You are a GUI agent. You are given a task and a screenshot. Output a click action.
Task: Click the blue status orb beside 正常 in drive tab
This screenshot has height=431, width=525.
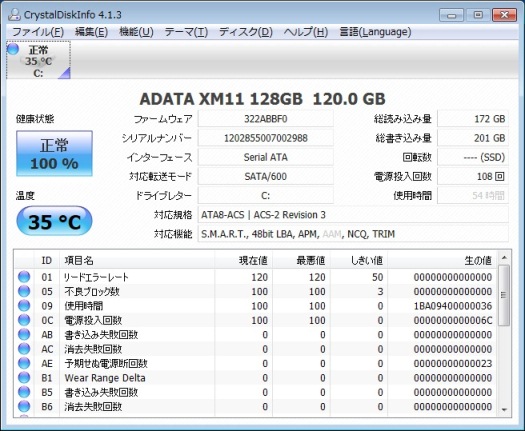(x=13, y=49)
